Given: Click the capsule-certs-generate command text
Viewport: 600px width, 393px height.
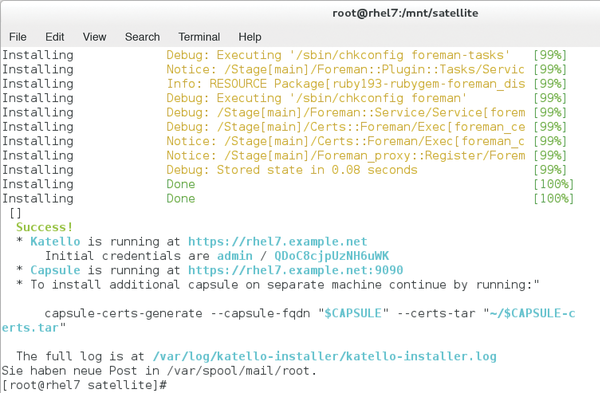Looking at the screenshot, I should tap(123, 313).
